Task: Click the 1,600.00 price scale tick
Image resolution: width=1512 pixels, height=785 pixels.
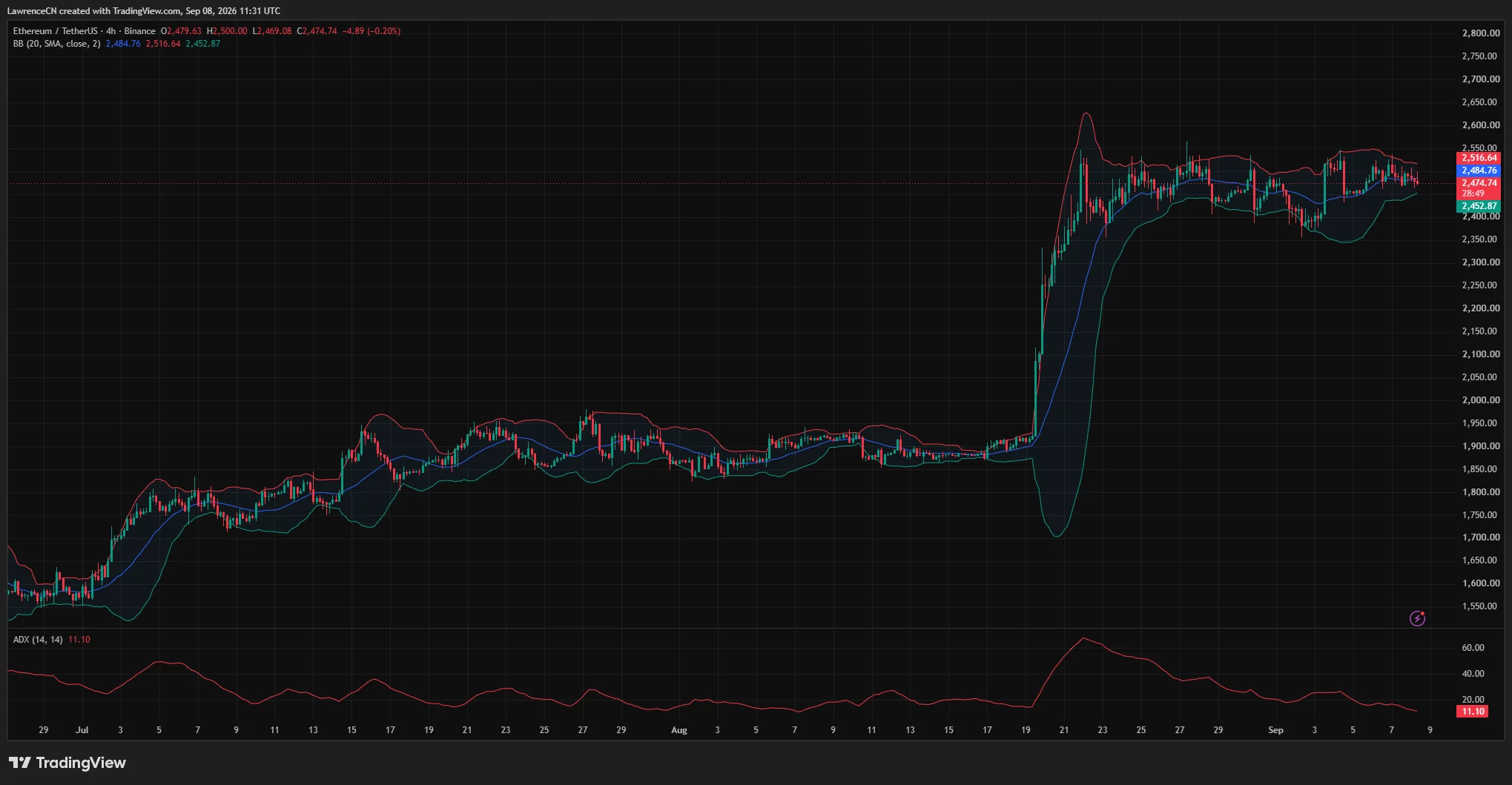Action: [x=1481, y=583]
